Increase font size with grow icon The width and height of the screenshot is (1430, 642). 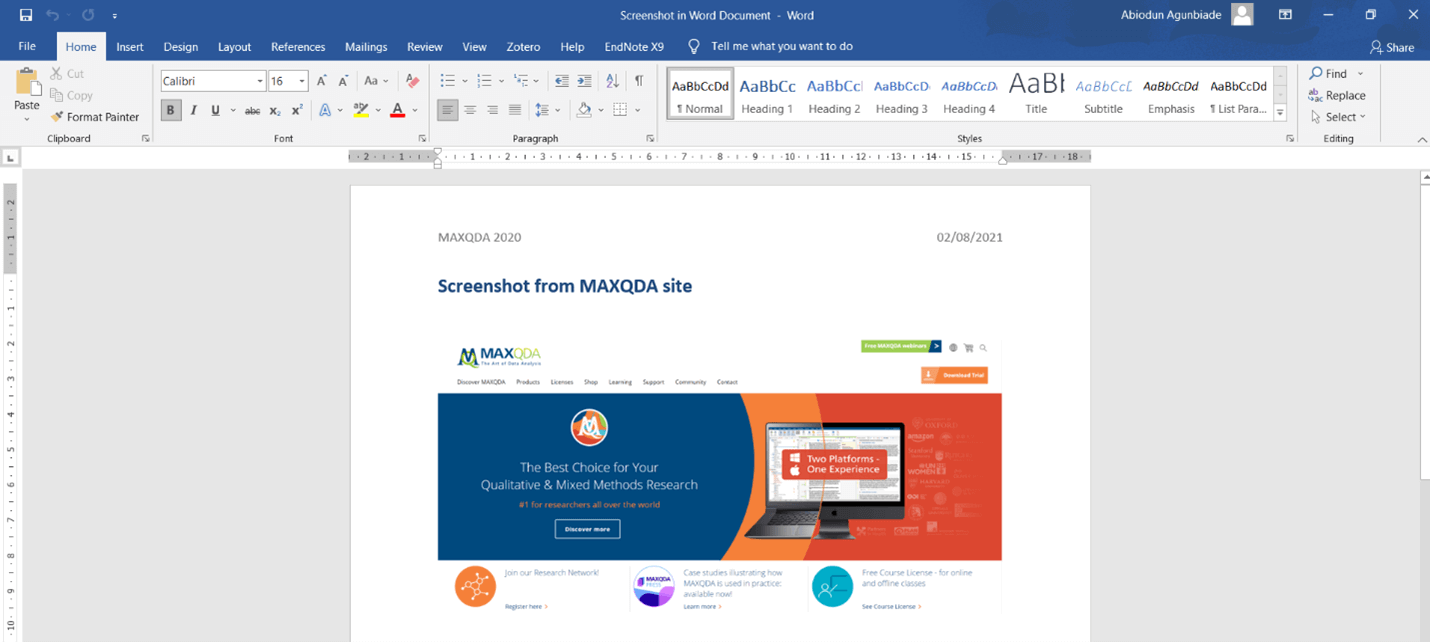point(321,81)
